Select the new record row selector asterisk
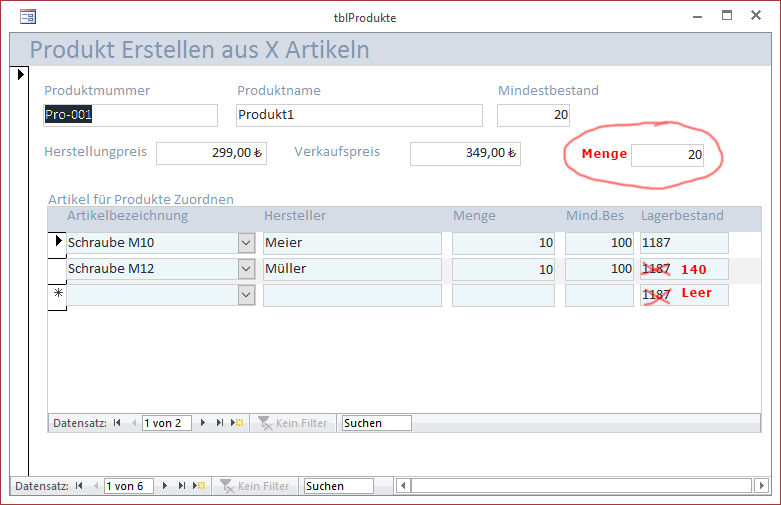Viewport: 781px width, 505px height. pyautogui.click(x=57, y=296)
